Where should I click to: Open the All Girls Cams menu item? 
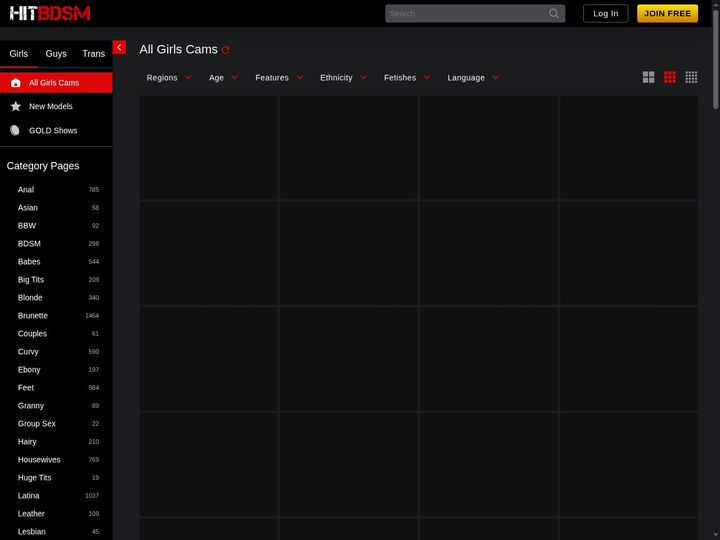coord(56,83)
